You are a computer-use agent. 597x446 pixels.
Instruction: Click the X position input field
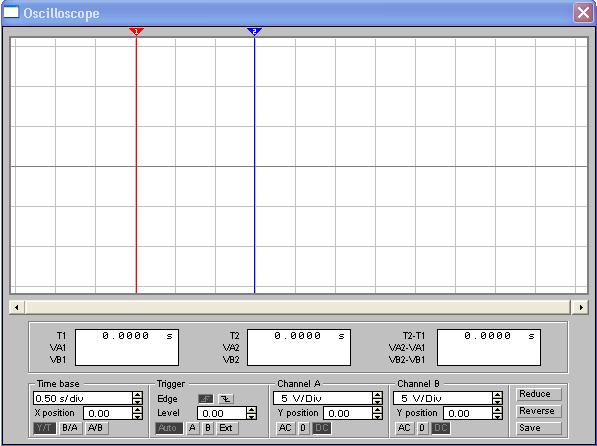point(108,413)
